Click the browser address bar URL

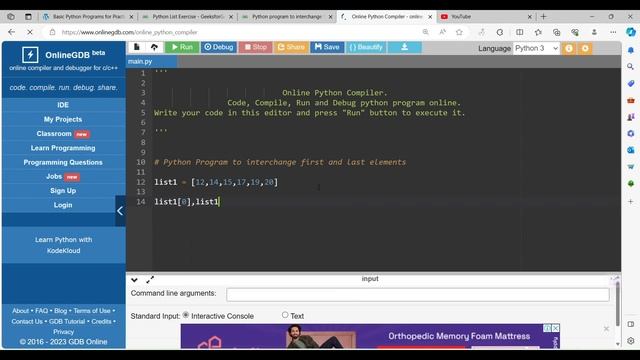(129, 32)
